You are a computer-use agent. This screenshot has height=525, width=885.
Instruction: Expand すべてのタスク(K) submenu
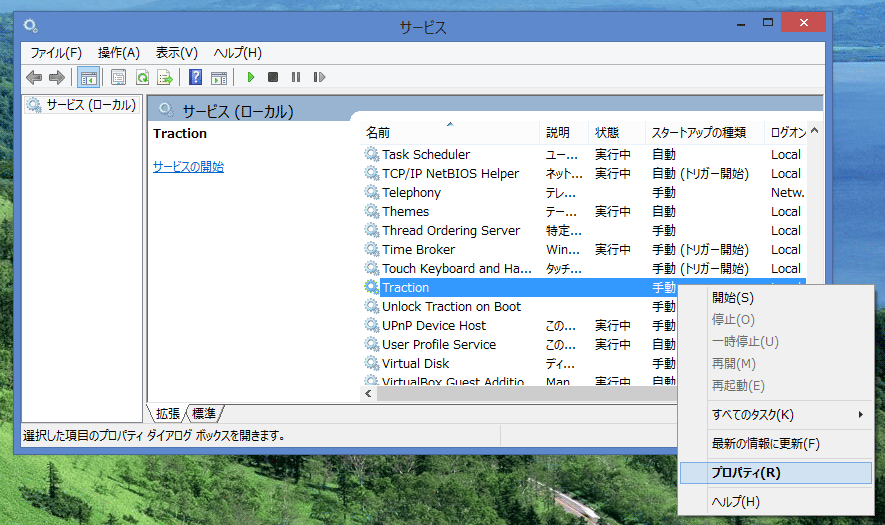[x=776, y=415]
